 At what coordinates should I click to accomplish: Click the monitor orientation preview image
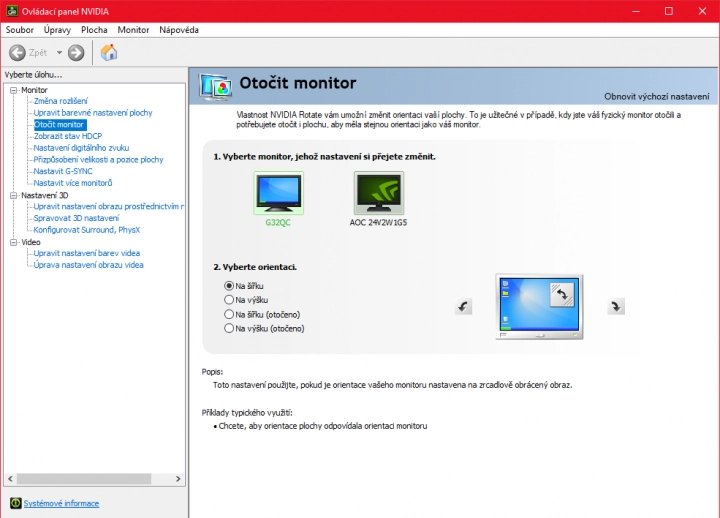540,307
